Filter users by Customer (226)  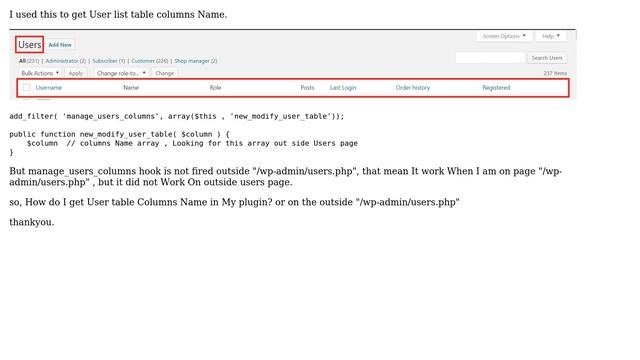(x=149, y=61)
